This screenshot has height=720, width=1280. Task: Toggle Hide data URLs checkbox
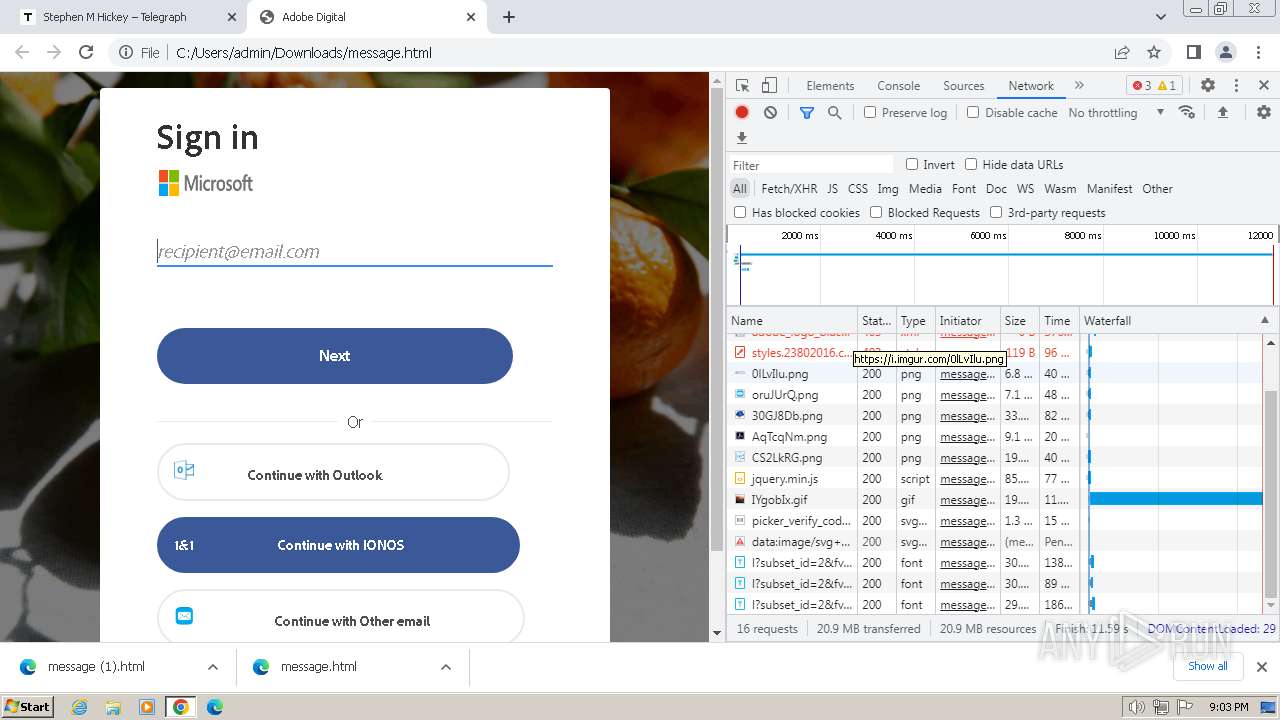coord(971,164)
